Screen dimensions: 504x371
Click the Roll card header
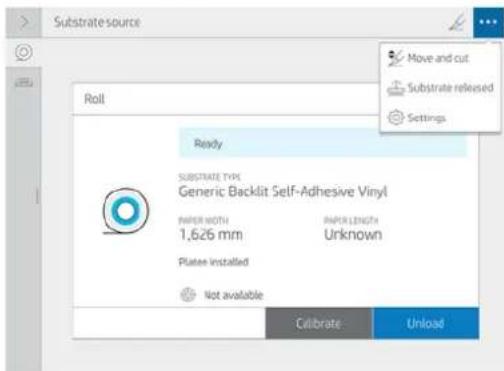click(x=227, y=99)
